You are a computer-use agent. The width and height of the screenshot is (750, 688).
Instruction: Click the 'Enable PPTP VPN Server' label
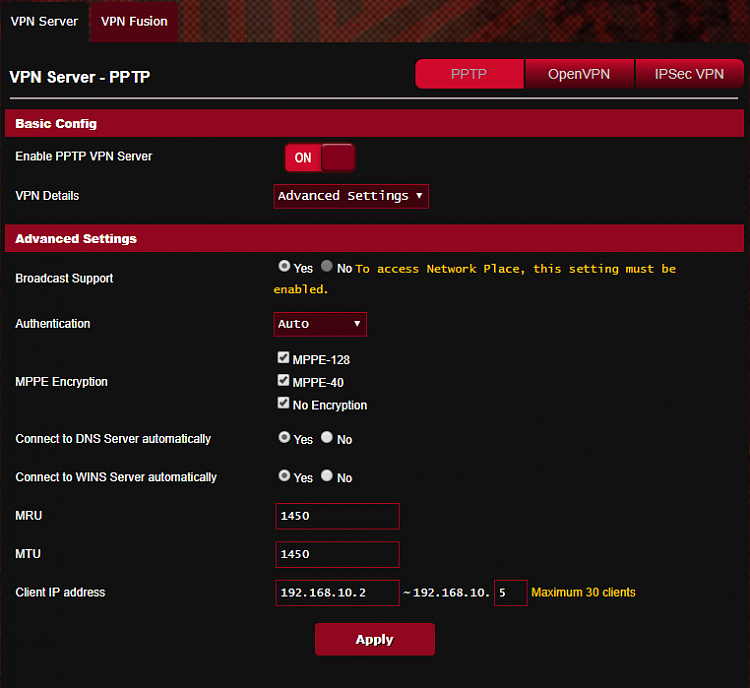(x=84, y=156)
